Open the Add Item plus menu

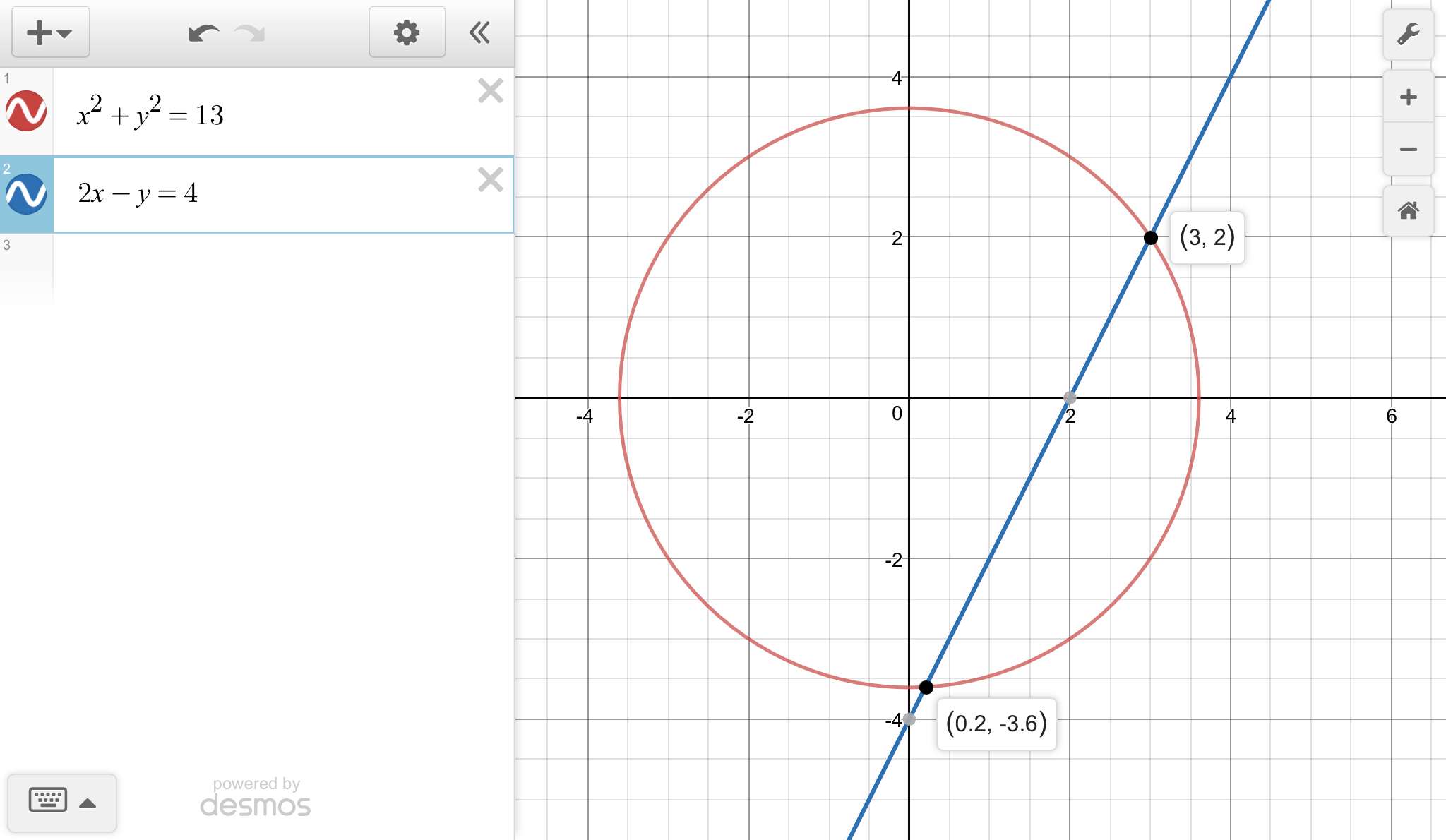(49, 32)
